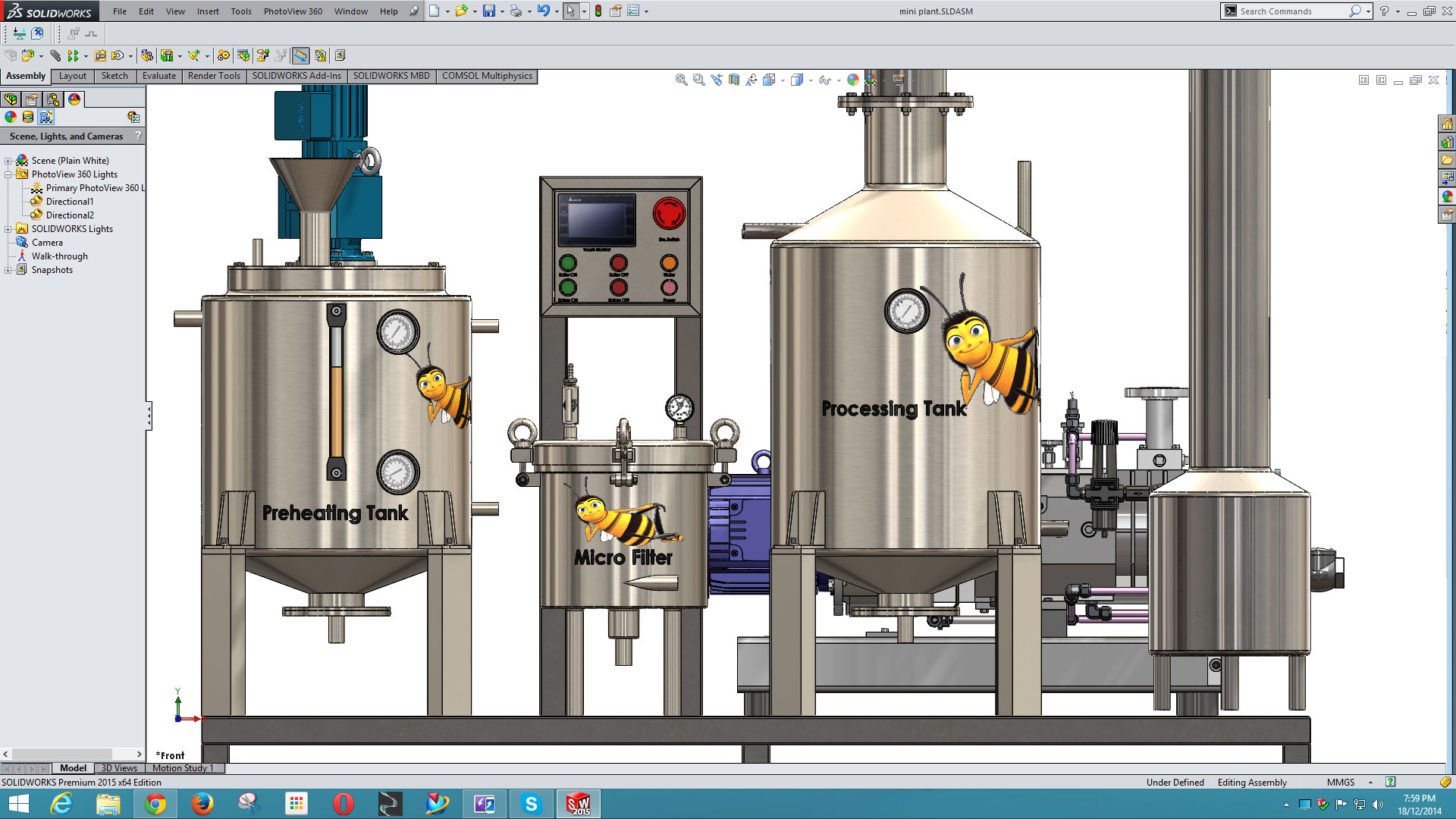1456x819 pixels.
Task: Click the Rebuild traffic light icon
Action: [598, 11]
